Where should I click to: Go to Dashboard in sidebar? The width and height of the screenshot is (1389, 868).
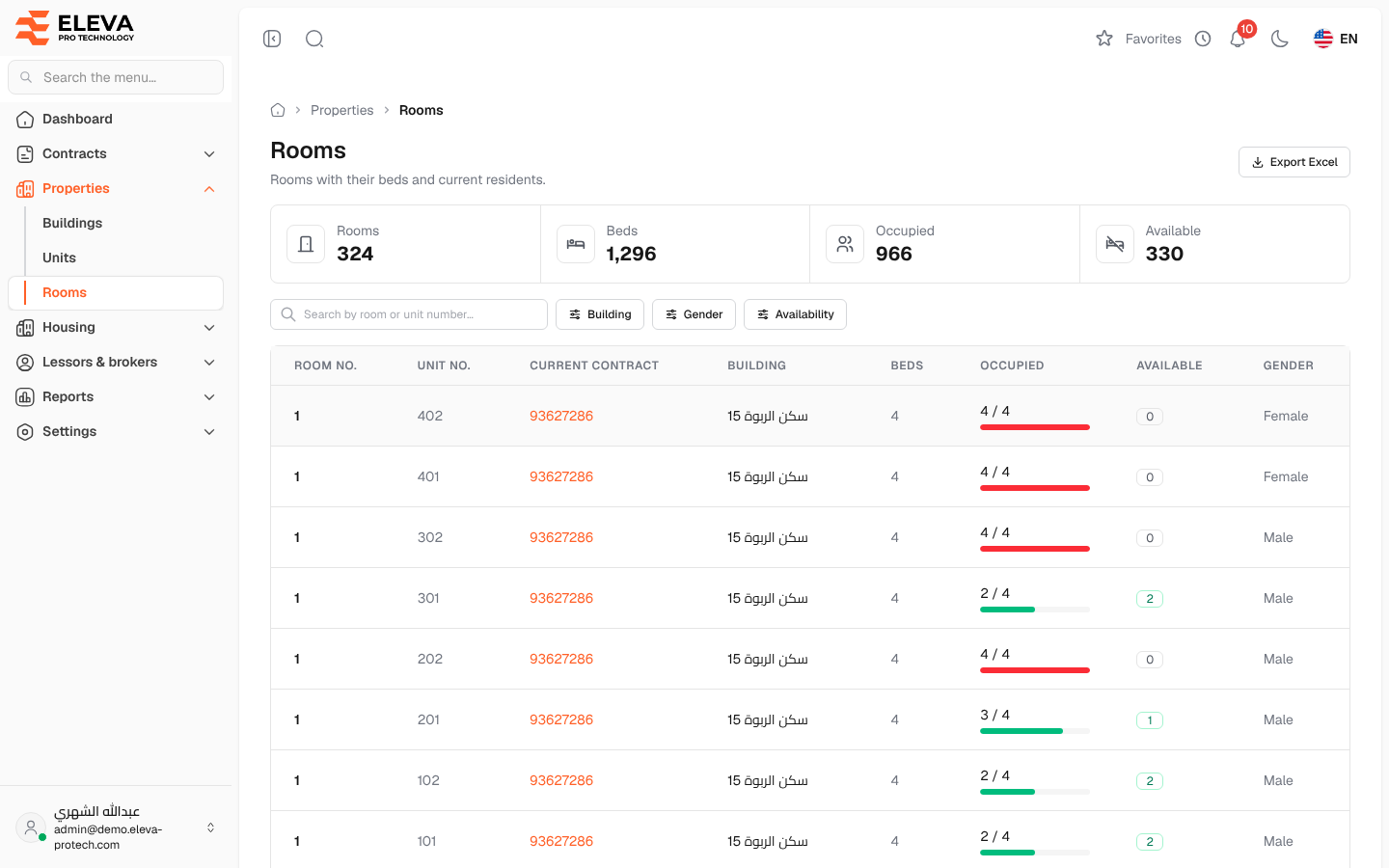coord(116,120)
